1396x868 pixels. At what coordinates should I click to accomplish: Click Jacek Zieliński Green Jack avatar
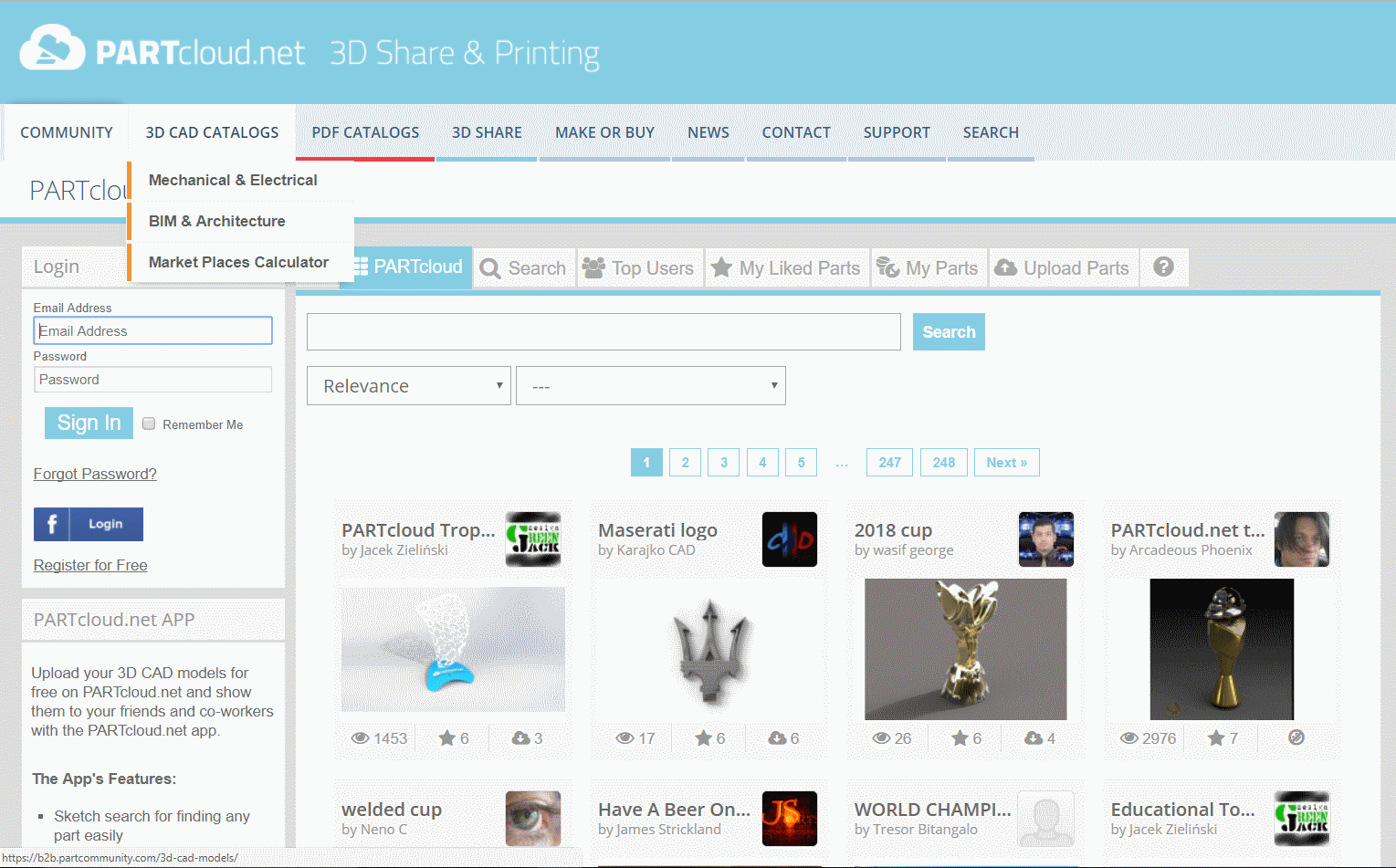(x=533, y=539)
